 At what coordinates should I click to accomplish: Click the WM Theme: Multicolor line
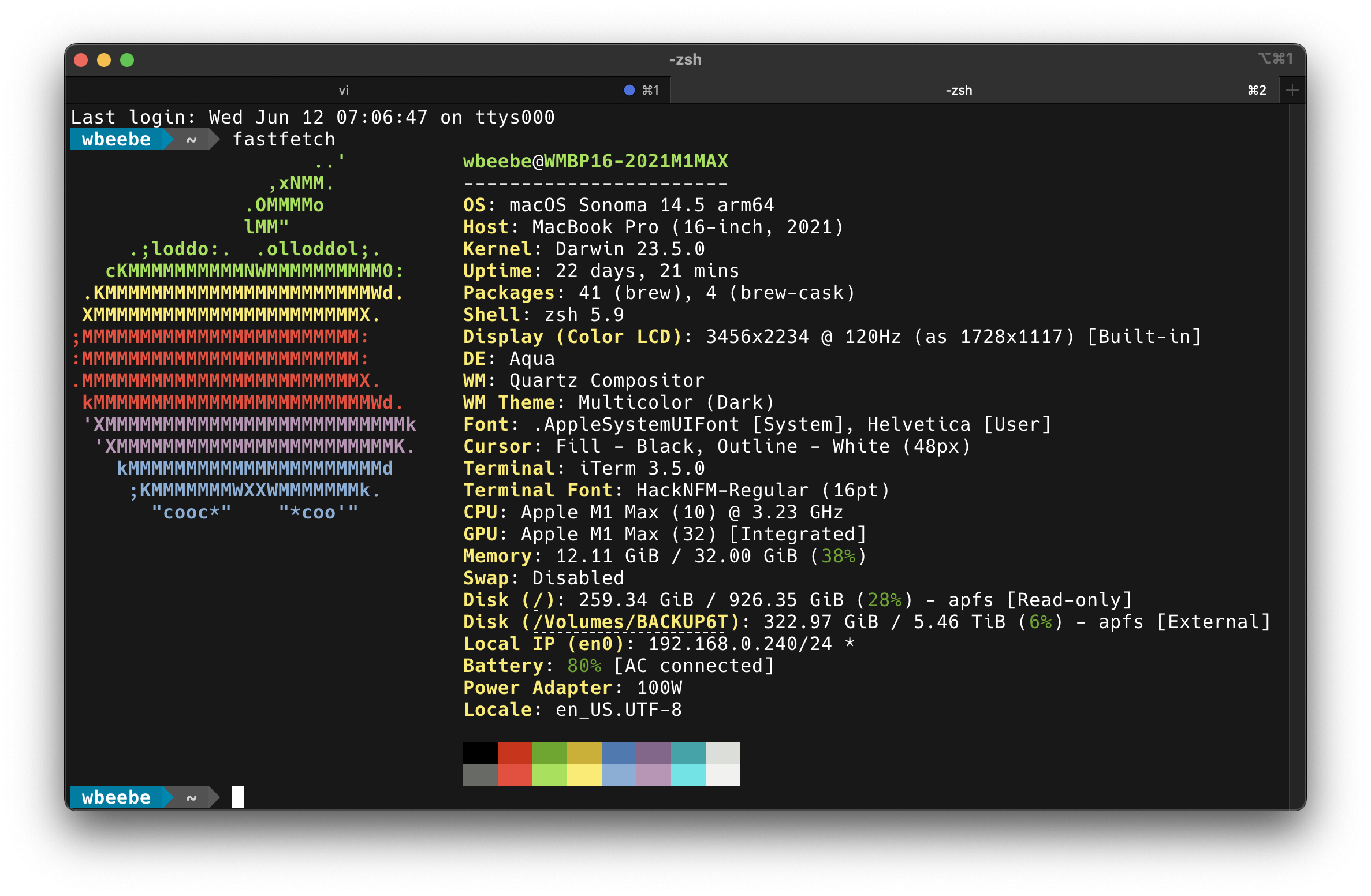coord(619,402)
